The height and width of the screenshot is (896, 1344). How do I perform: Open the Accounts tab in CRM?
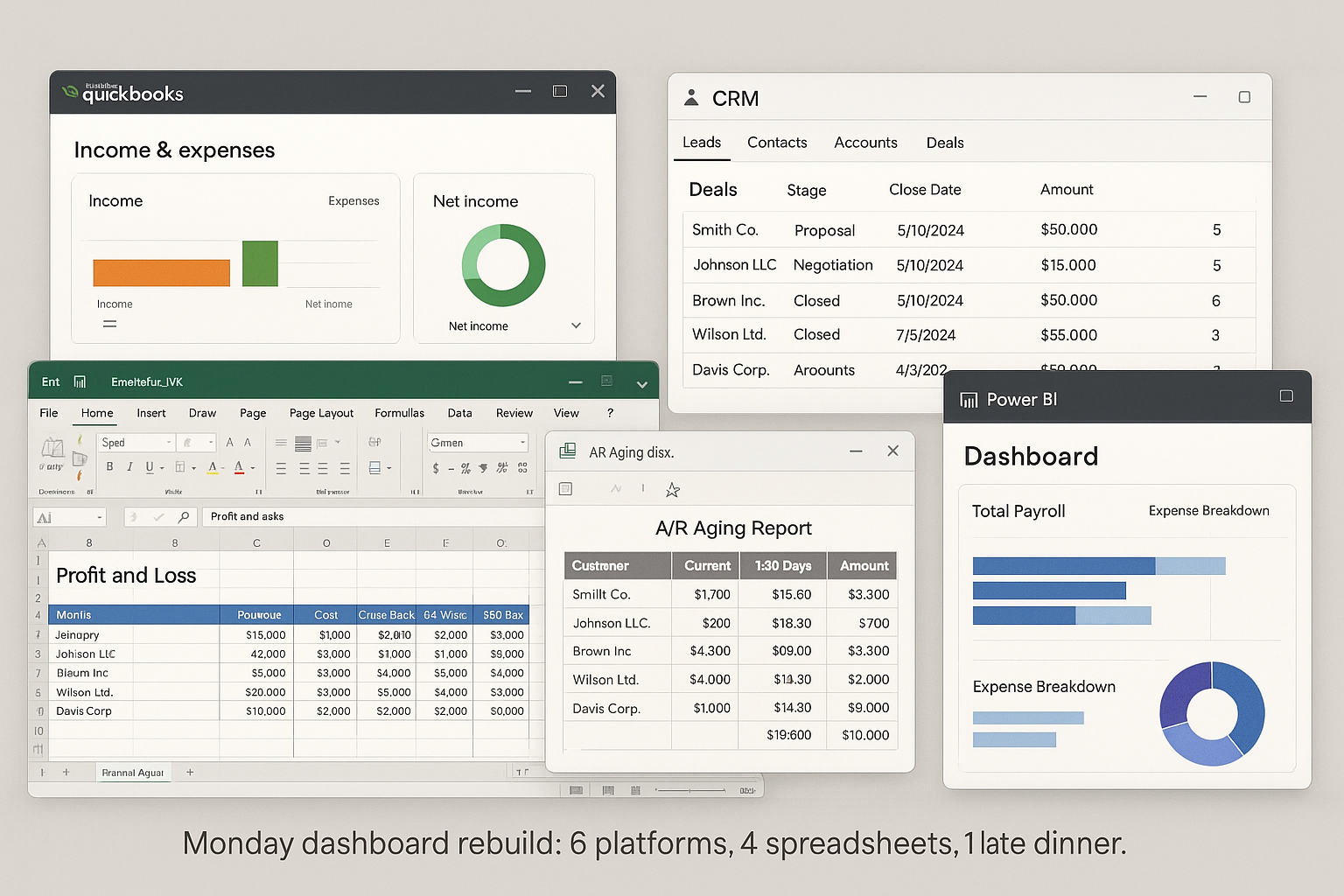[x=865, y=143]
